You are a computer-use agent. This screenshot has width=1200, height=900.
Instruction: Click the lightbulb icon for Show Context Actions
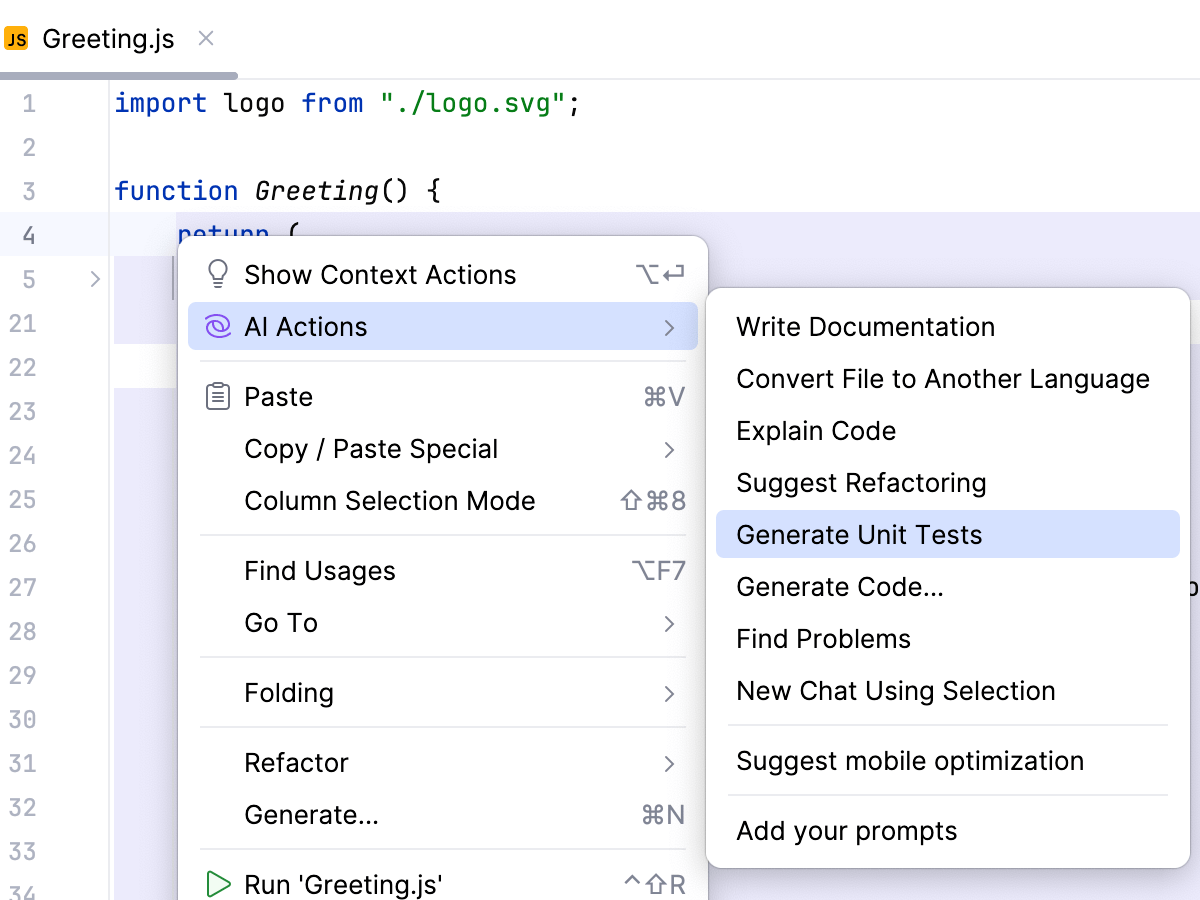pyautogui.click(x=217, y=273)
